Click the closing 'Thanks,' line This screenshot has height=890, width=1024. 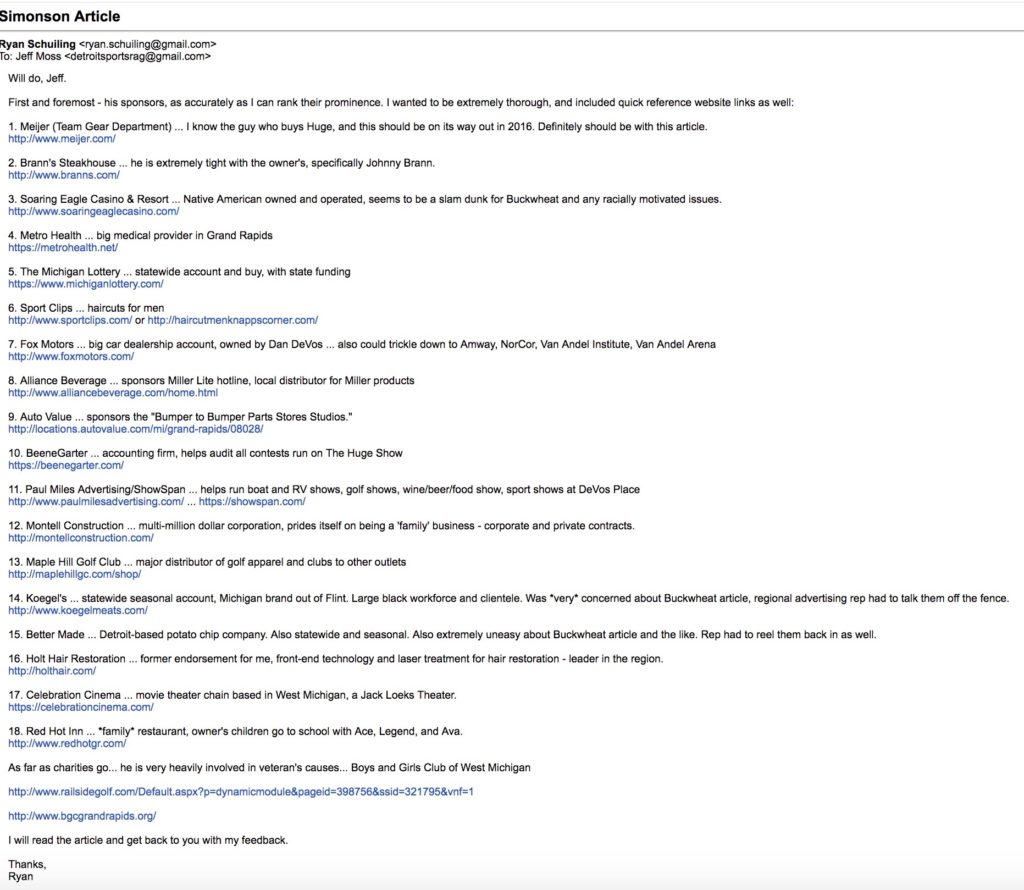[27, 865]
